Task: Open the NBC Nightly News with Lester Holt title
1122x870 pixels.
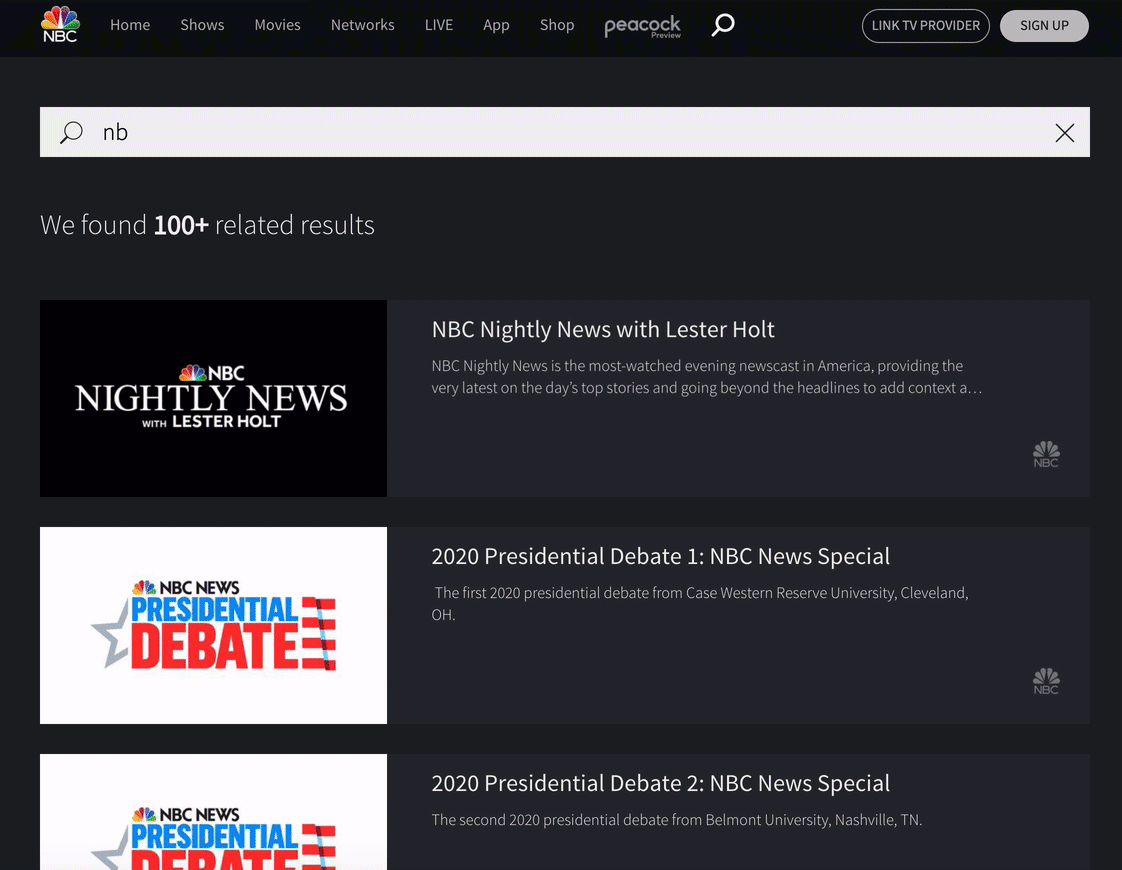Action: pyautogui.click(x=603, y=330)
